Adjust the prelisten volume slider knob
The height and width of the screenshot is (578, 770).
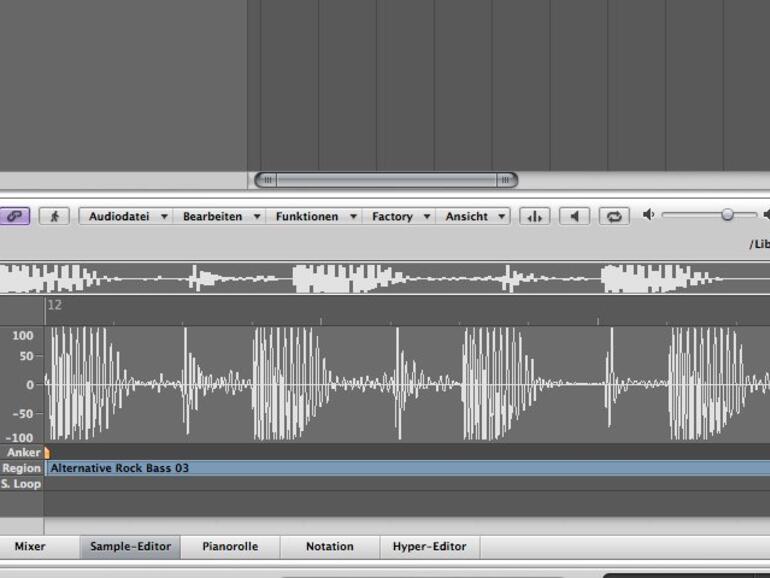tap(727, 215)
